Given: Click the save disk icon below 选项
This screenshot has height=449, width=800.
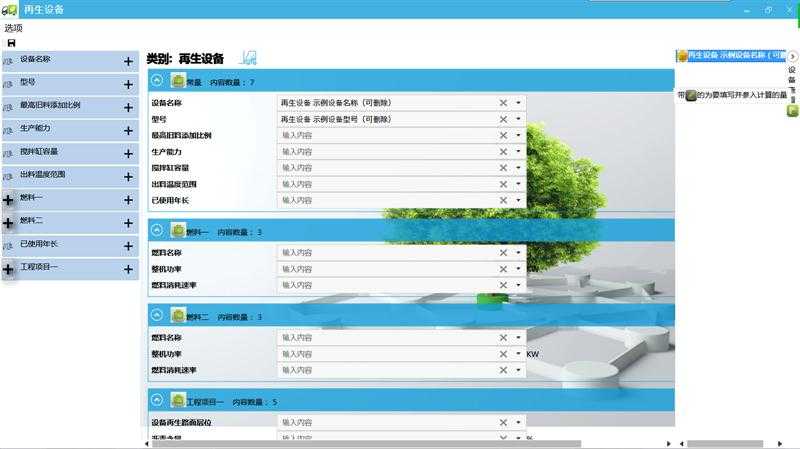Looking at the screenshot, I should [x=11, y=43].
